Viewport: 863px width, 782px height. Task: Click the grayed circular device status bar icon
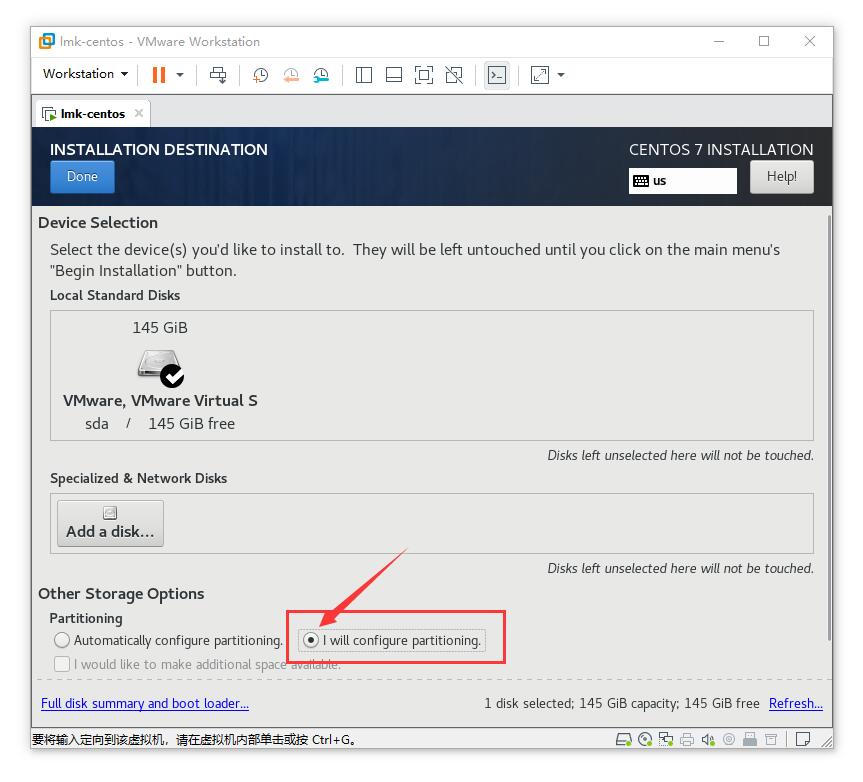pyautogui.click(x=729, y=739)
